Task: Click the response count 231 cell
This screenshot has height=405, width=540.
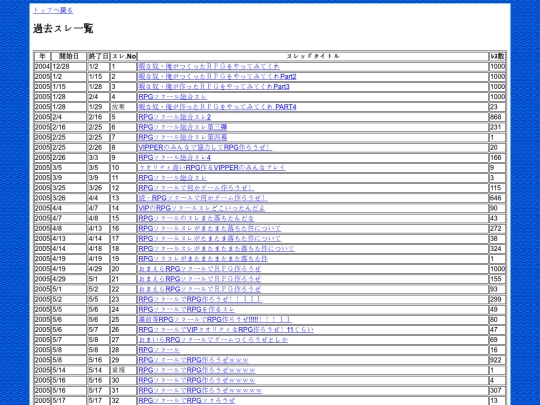Action: (x=497, y=127)
